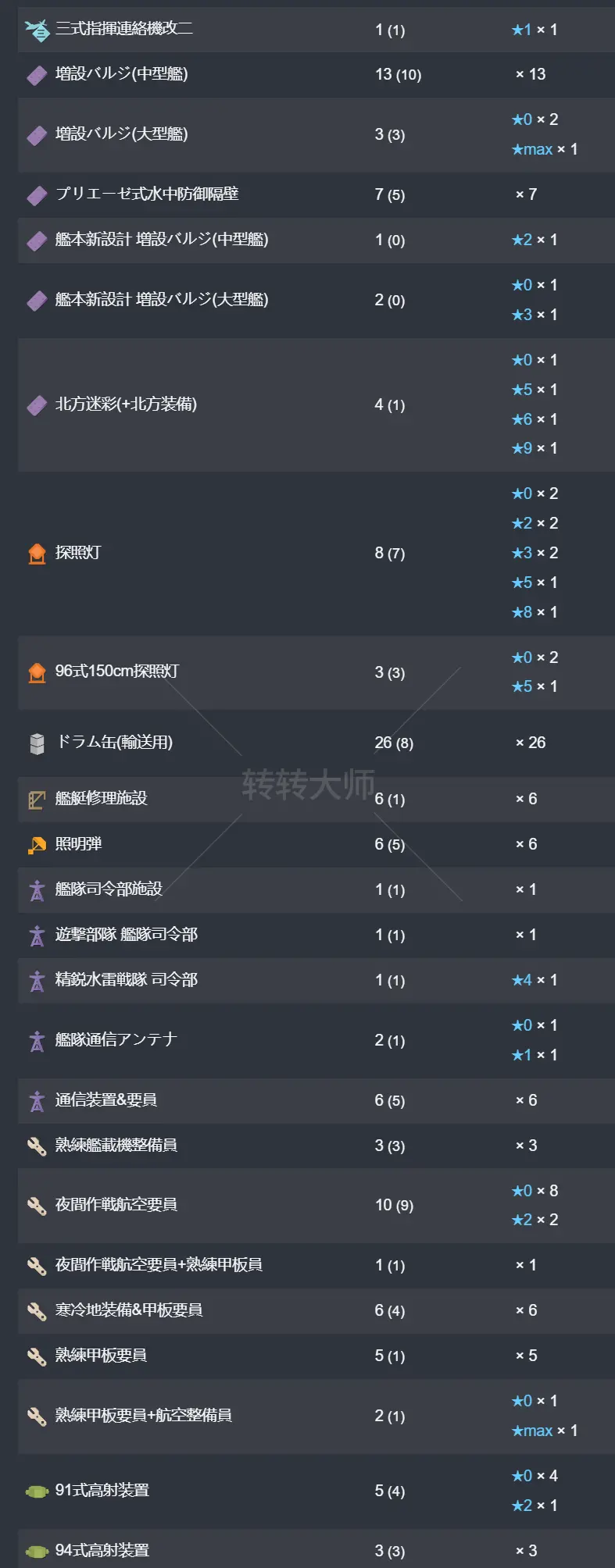This screenshot has width=615, height=1568.
Task: Click the ★9 level for 北方迷彩
Action: [535, 448]
